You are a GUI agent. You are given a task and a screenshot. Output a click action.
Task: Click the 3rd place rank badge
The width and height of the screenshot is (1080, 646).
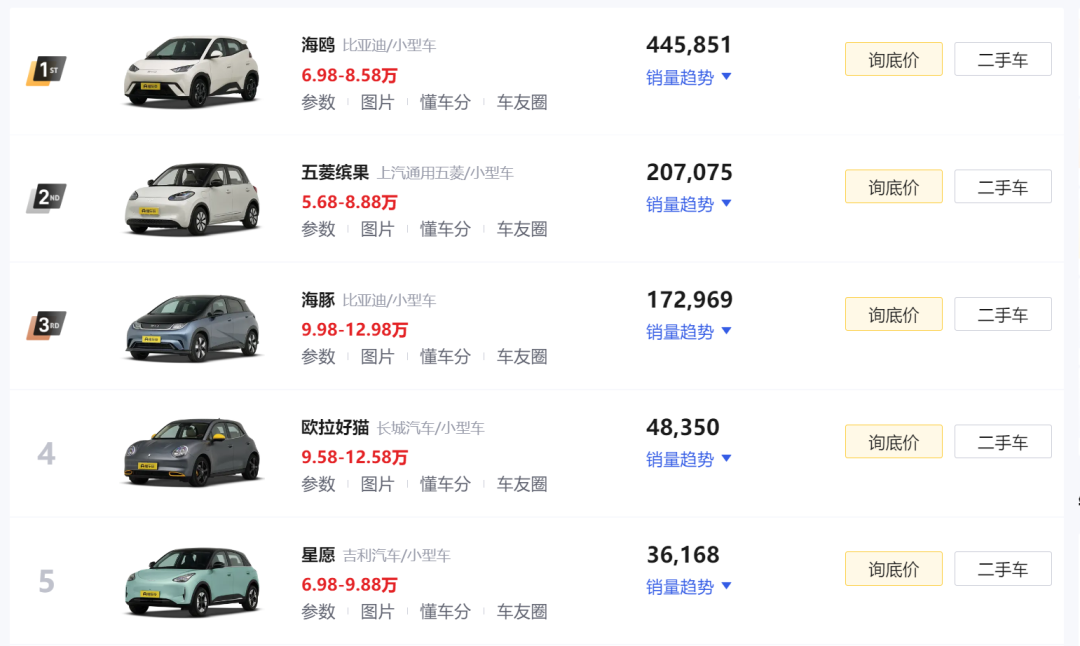point(47,325)
